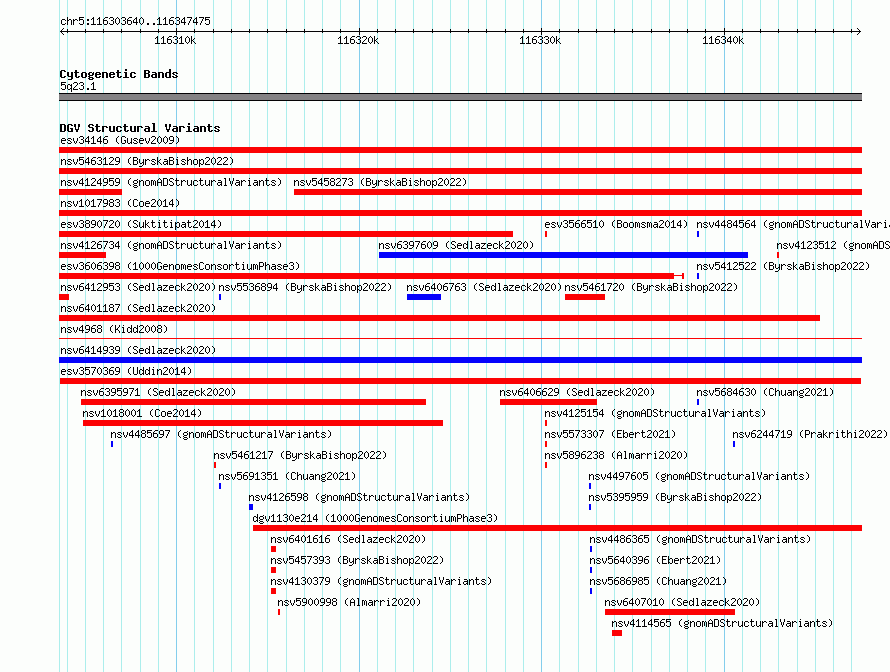890x672 pixels.
Task: Click nsv6244719 (Prakrithi2022) label
Action: (x=810, y=434)
